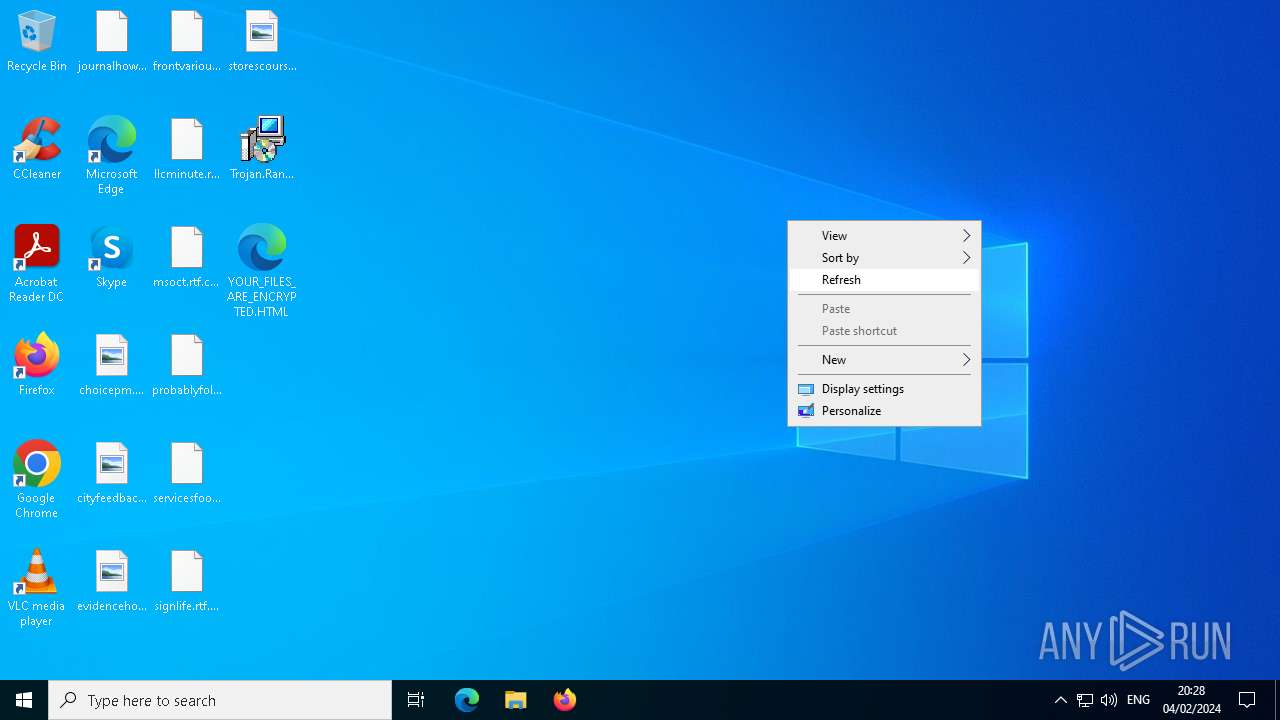The width and height of the screenshot is (1280, 720).
Task: Expand the View submenu
Action: [x=884, y=236]
